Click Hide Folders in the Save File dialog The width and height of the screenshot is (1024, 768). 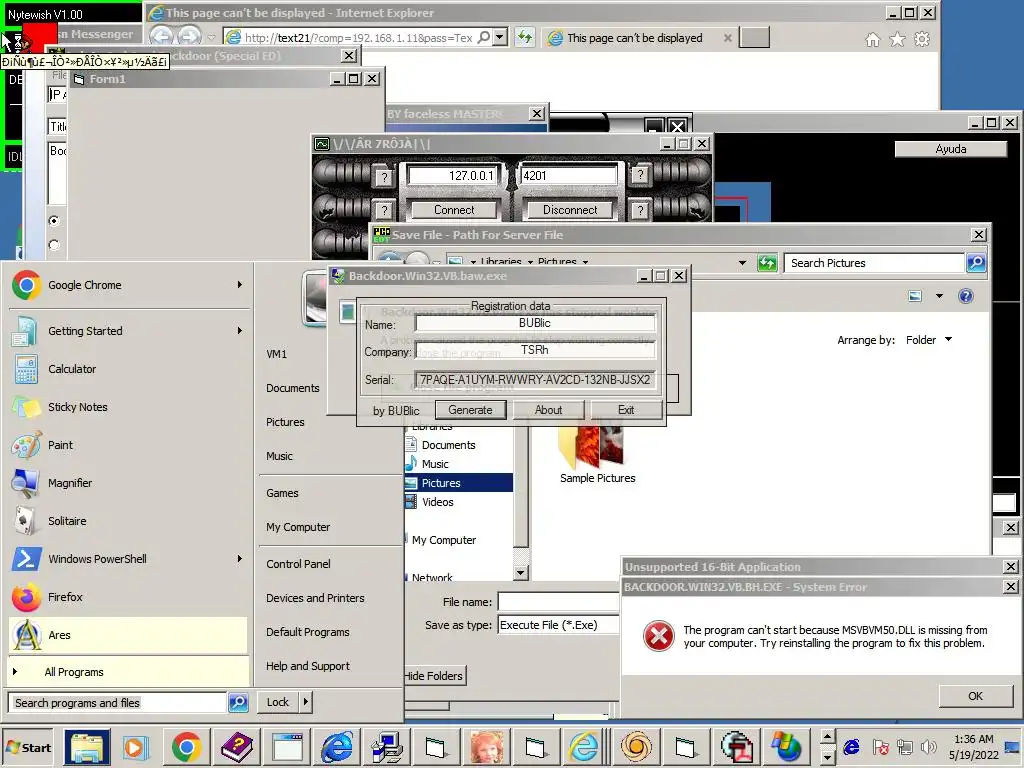pyautogui.click(x=434, y=676)
